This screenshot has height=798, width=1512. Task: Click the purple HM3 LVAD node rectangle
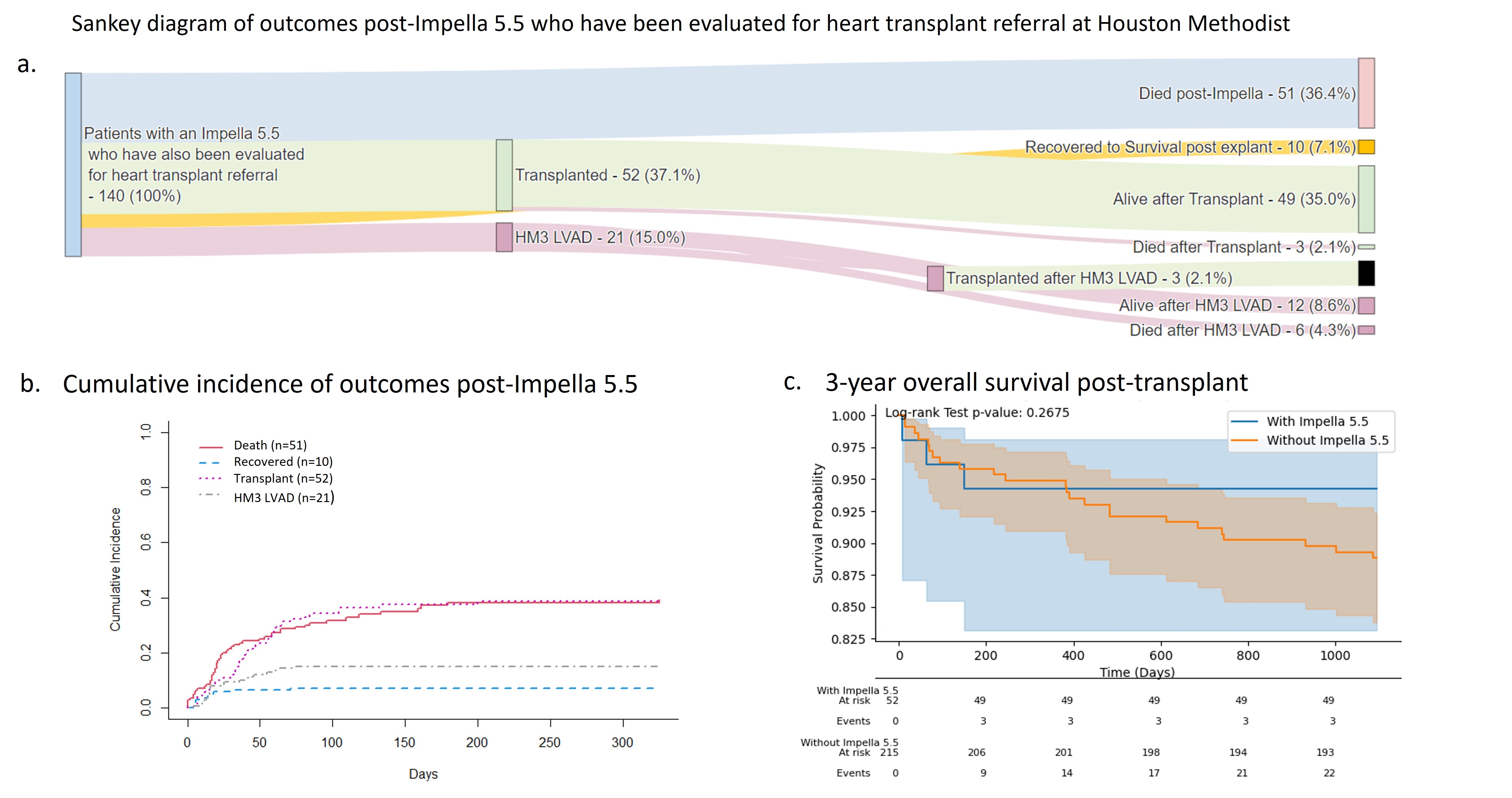[503, 237]
